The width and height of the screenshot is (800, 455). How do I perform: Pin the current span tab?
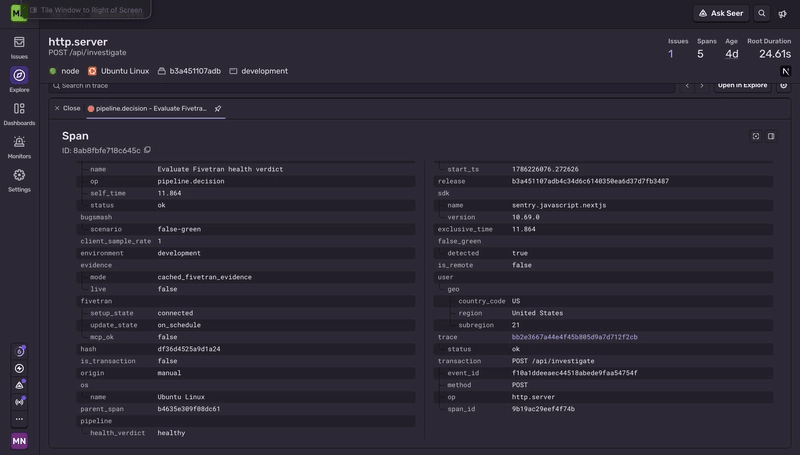click(218, 109)
